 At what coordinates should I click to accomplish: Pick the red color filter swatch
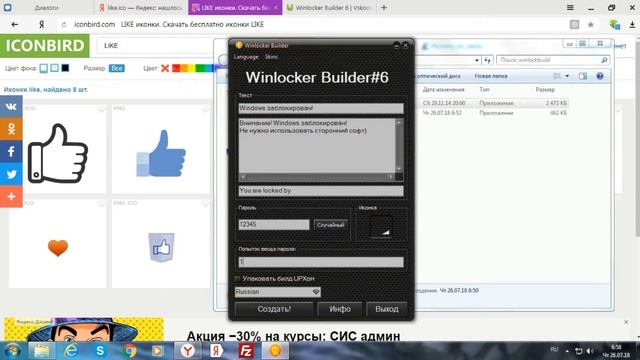[176, 68]
